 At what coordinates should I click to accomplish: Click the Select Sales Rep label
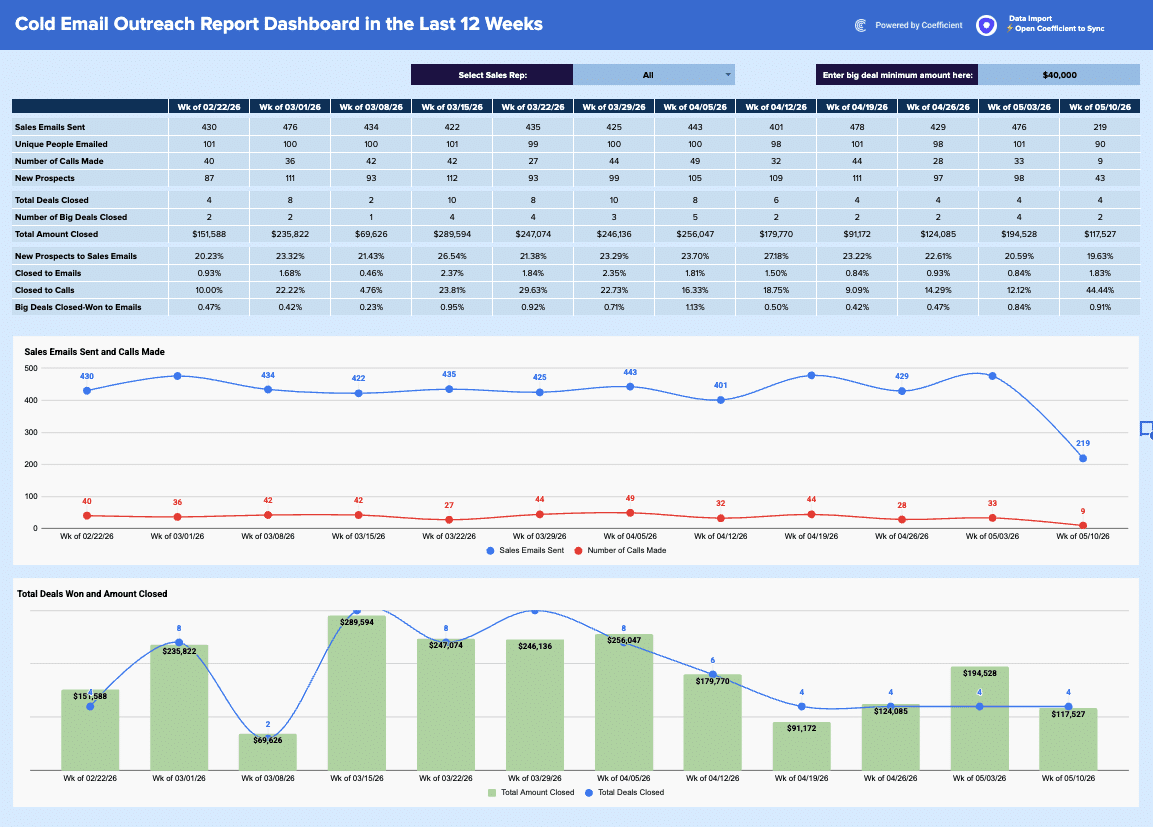(493, 75)
